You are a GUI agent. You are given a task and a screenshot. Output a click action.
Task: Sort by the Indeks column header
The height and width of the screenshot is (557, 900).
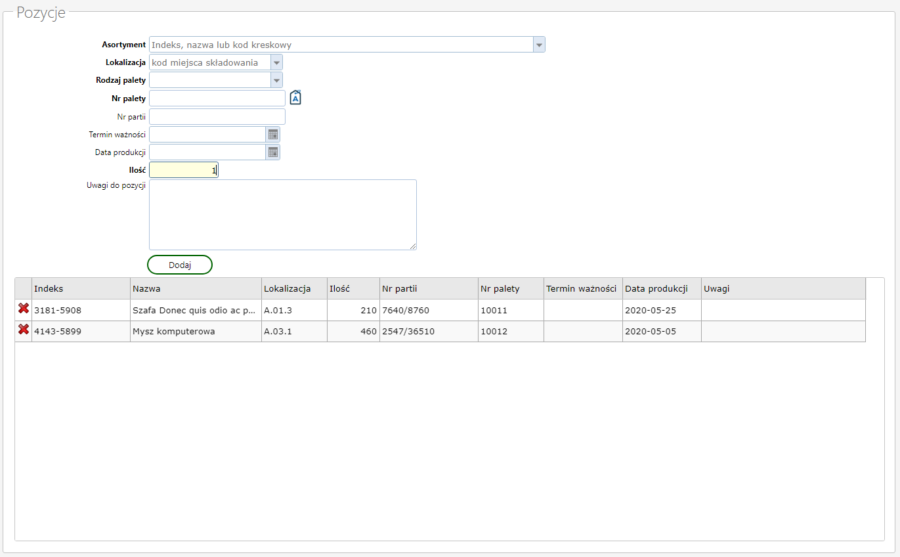click(x=81, y=289)
